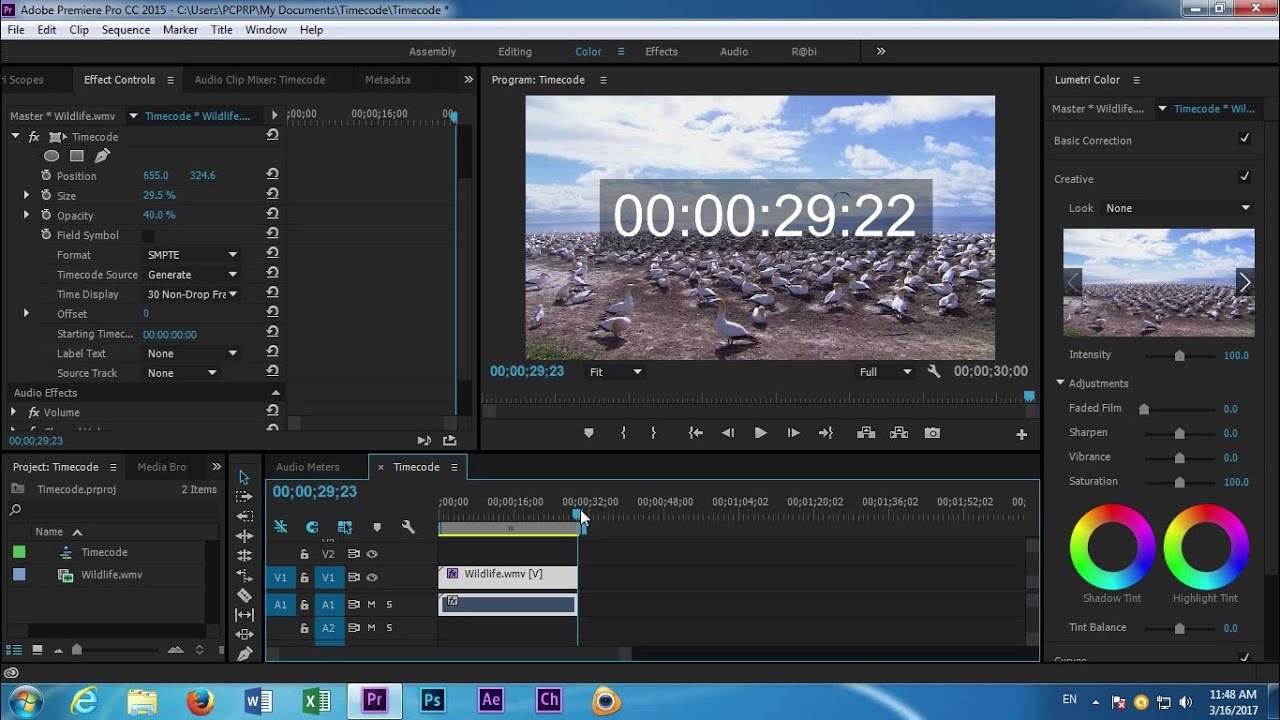This screenshot has height=720, width=1280.
Task: Click the Saturation slider handle
Action: click(1179, 482)
